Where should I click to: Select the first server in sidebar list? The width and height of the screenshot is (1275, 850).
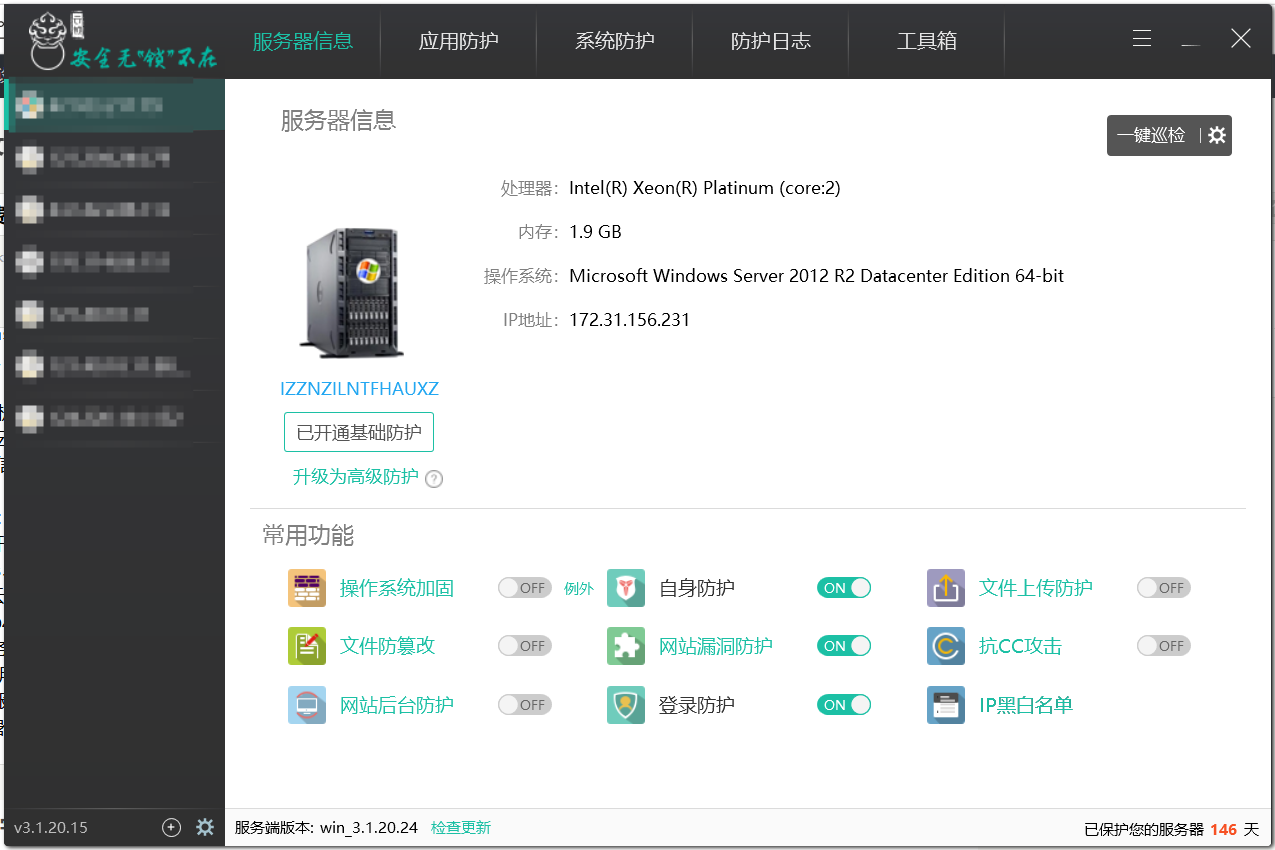(115, 104)
